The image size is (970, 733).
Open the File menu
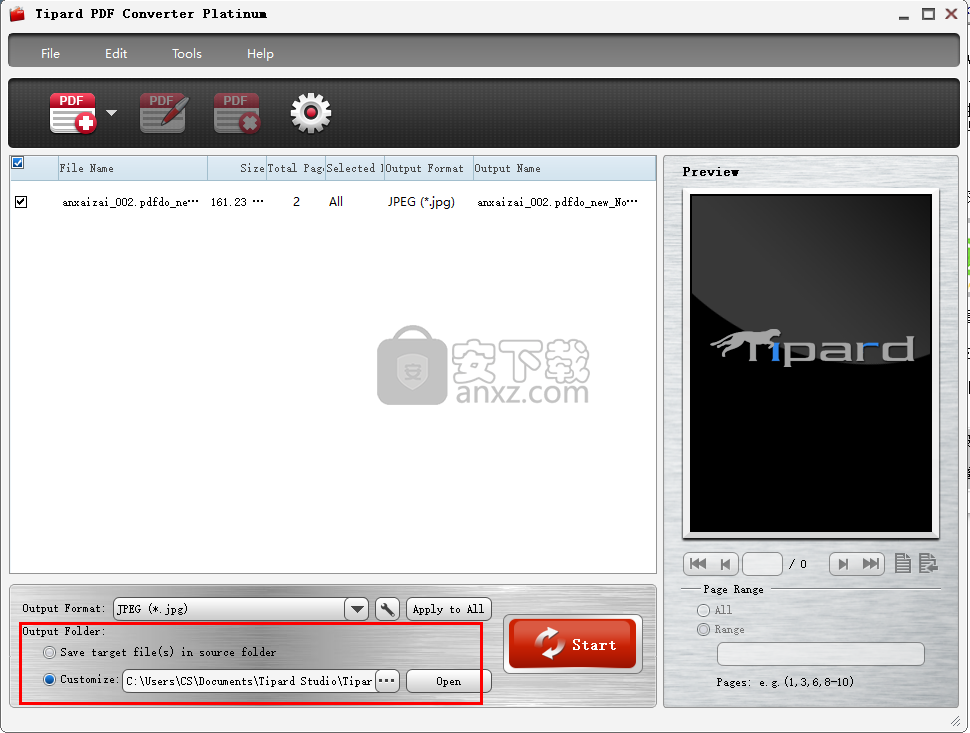pos(50,54)
